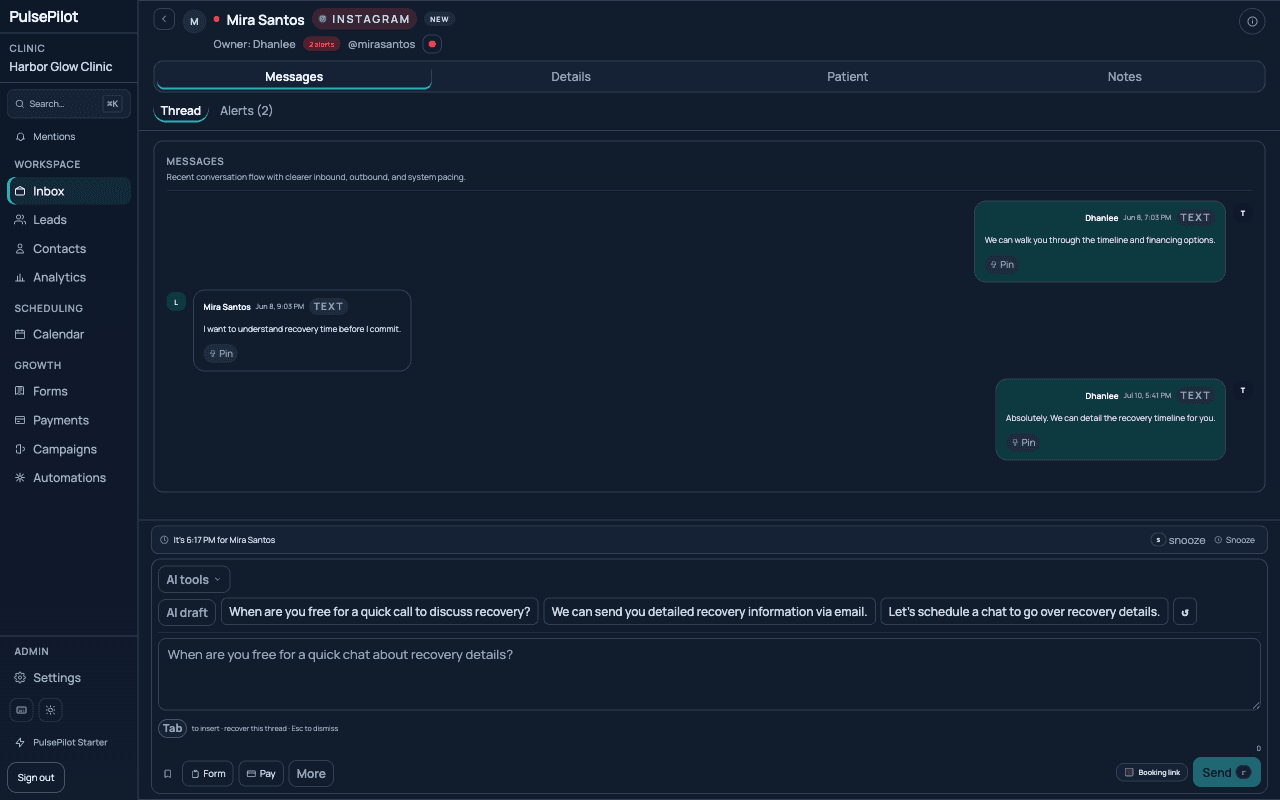Open Settings in the Admin section

(x=69, y=678)
